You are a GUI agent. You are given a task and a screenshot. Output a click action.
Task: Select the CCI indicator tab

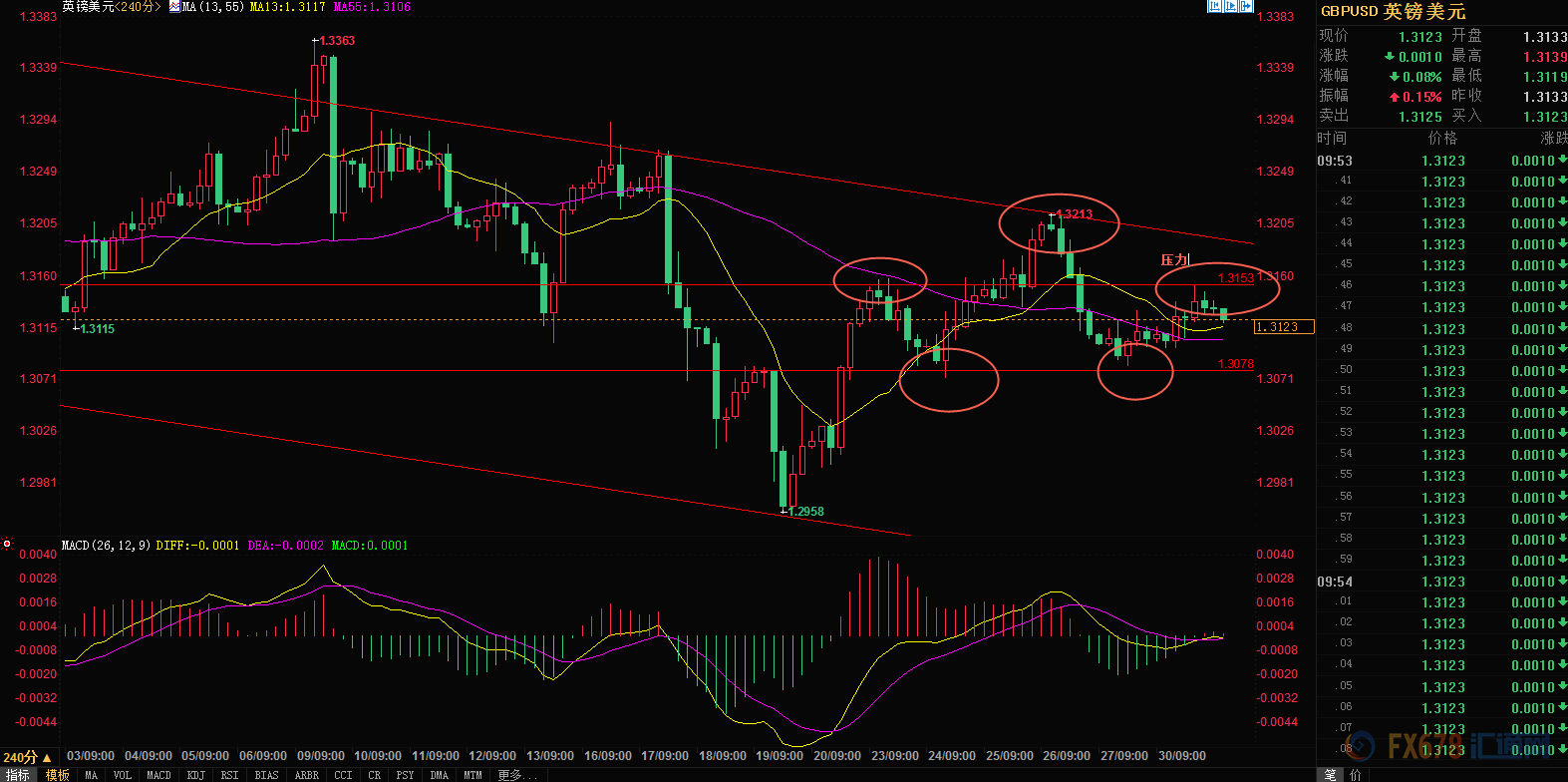(x=343, y=775)
